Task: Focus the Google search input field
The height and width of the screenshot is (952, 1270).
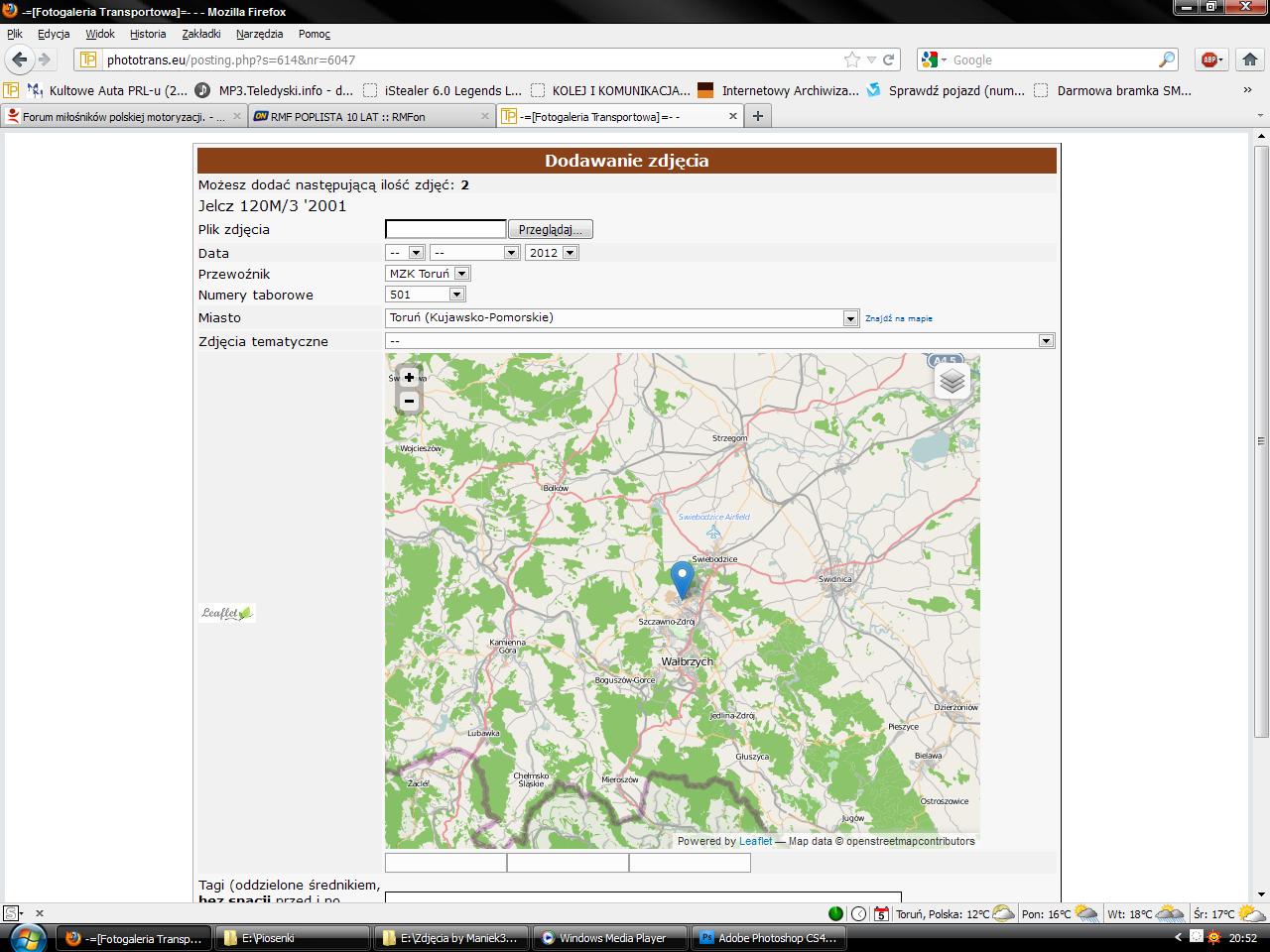Action: tap(1054, 59)
